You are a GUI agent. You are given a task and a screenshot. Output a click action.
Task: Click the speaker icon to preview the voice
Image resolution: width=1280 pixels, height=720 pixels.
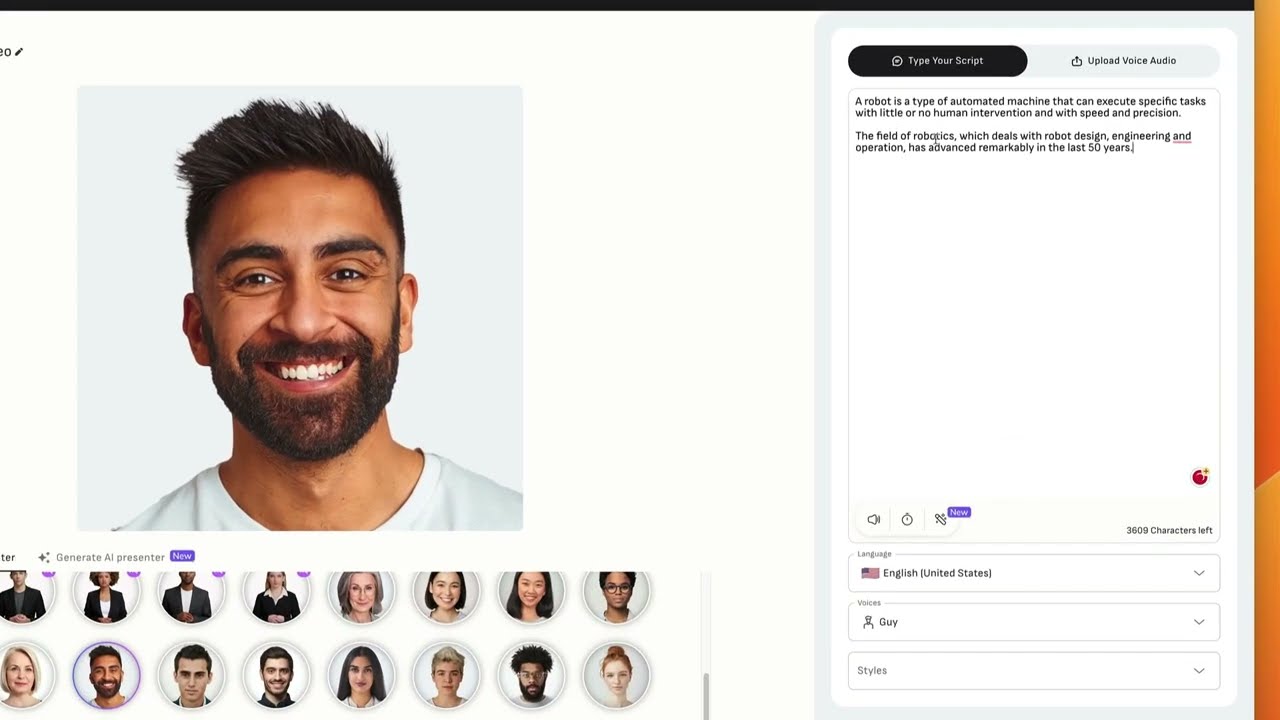click(873, 519)
